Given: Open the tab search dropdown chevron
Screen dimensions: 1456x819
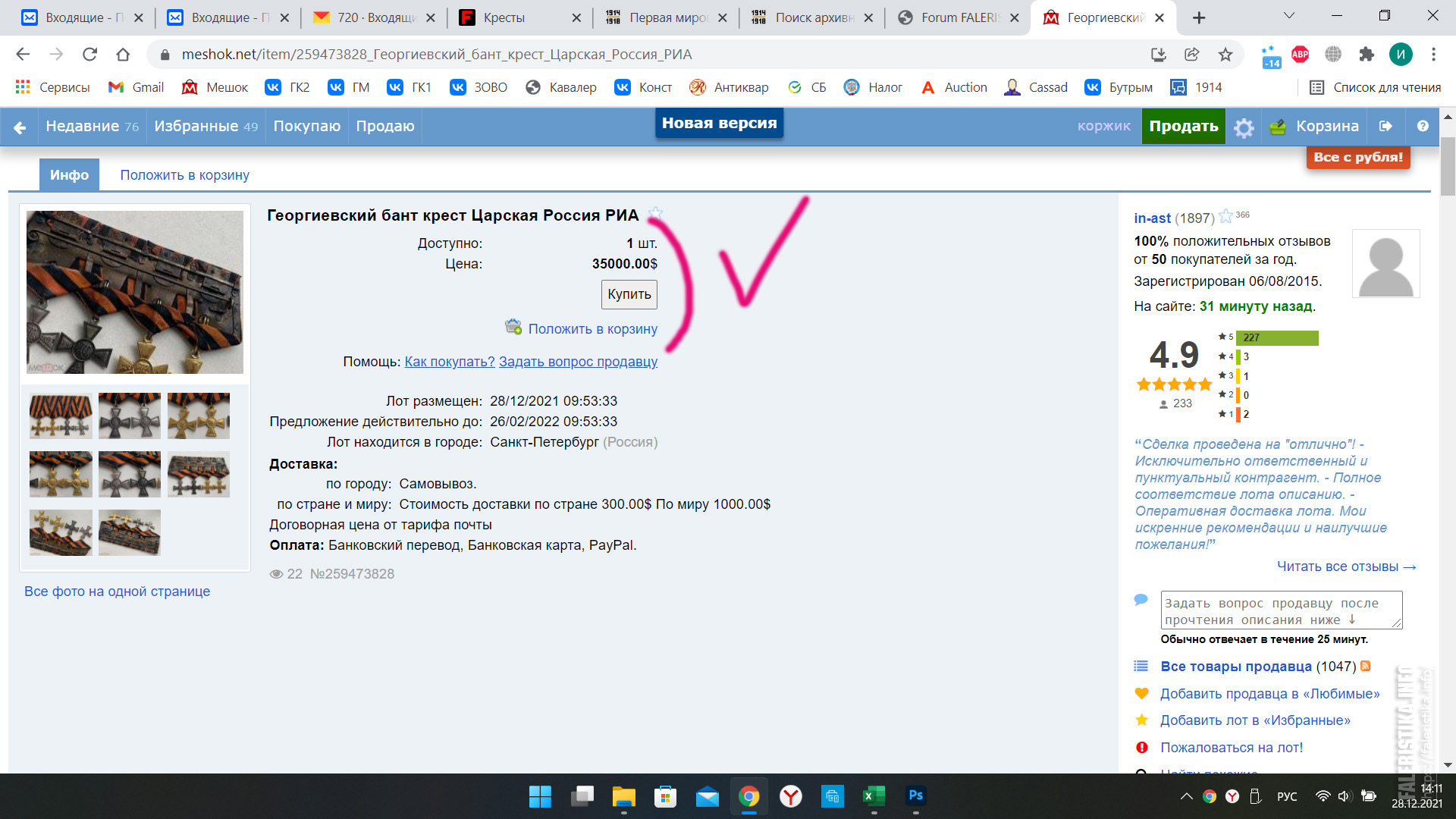Looking at the screenshot, I should [x=1289, y=16].
